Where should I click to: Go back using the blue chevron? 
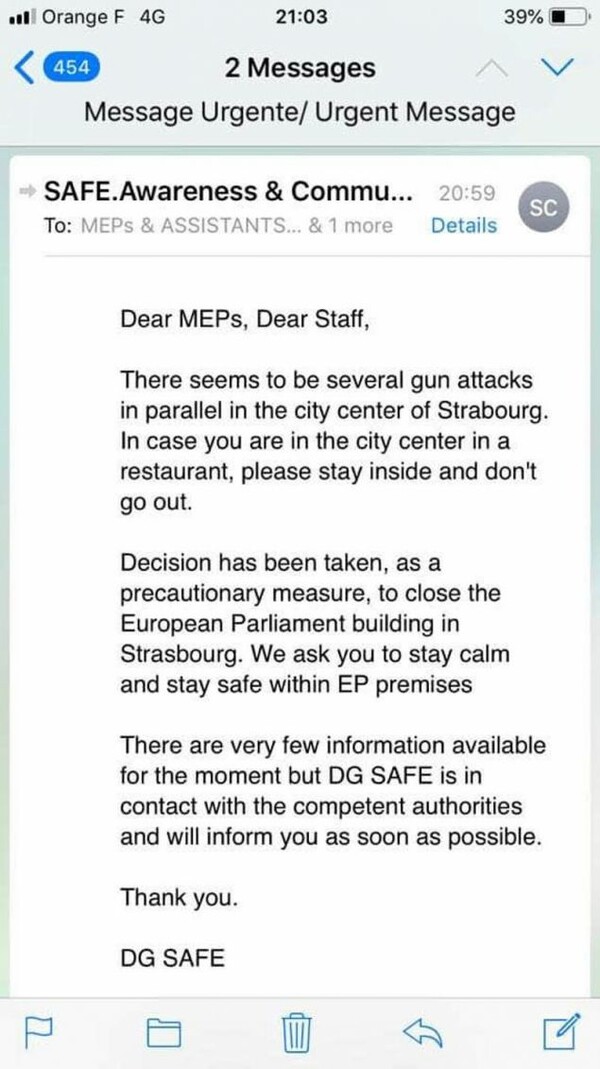25,68
